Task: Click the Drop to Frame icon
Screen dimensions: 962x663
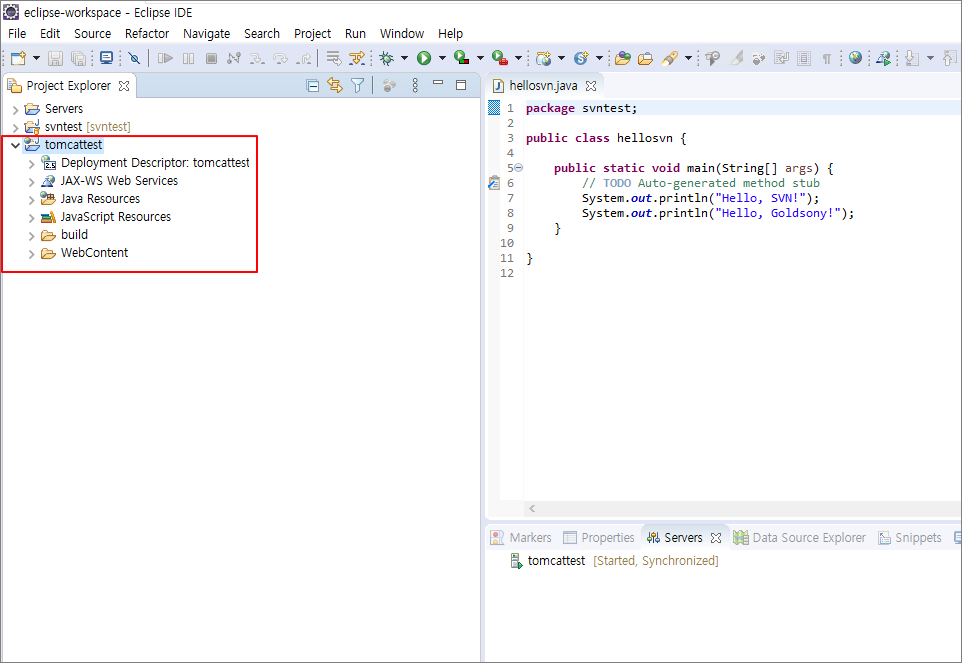Action: click(333, 58)
